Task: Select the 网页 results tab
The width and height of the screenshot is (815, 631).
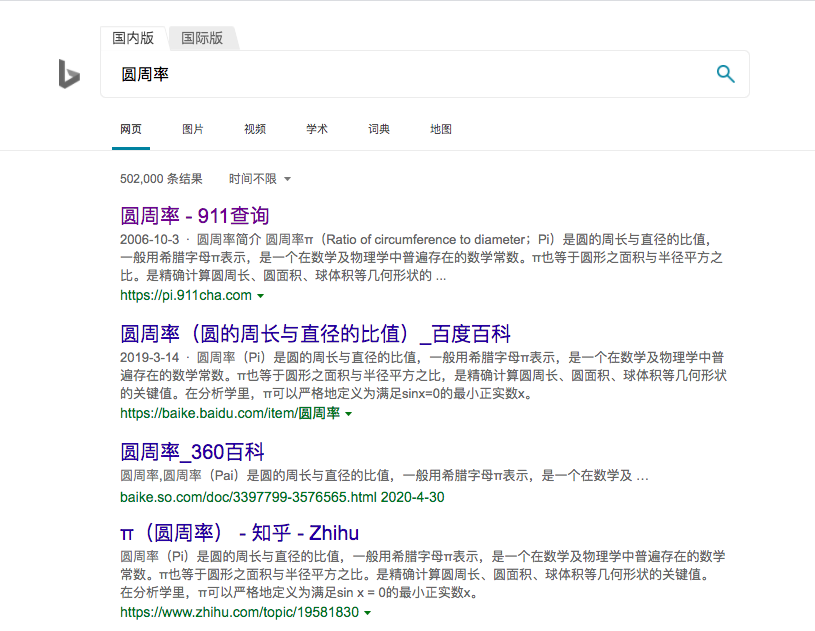Action: point(131,129)
